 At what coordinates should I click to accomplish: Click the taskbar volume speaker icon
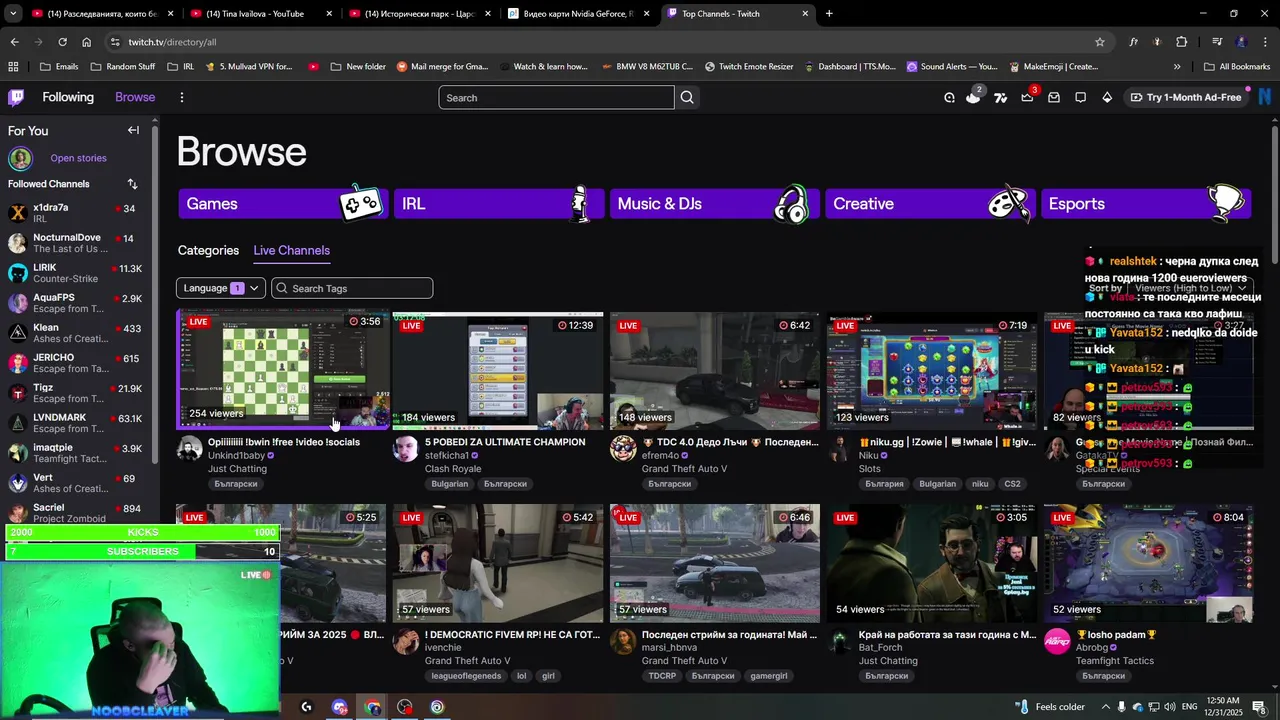coord(1168,707)
